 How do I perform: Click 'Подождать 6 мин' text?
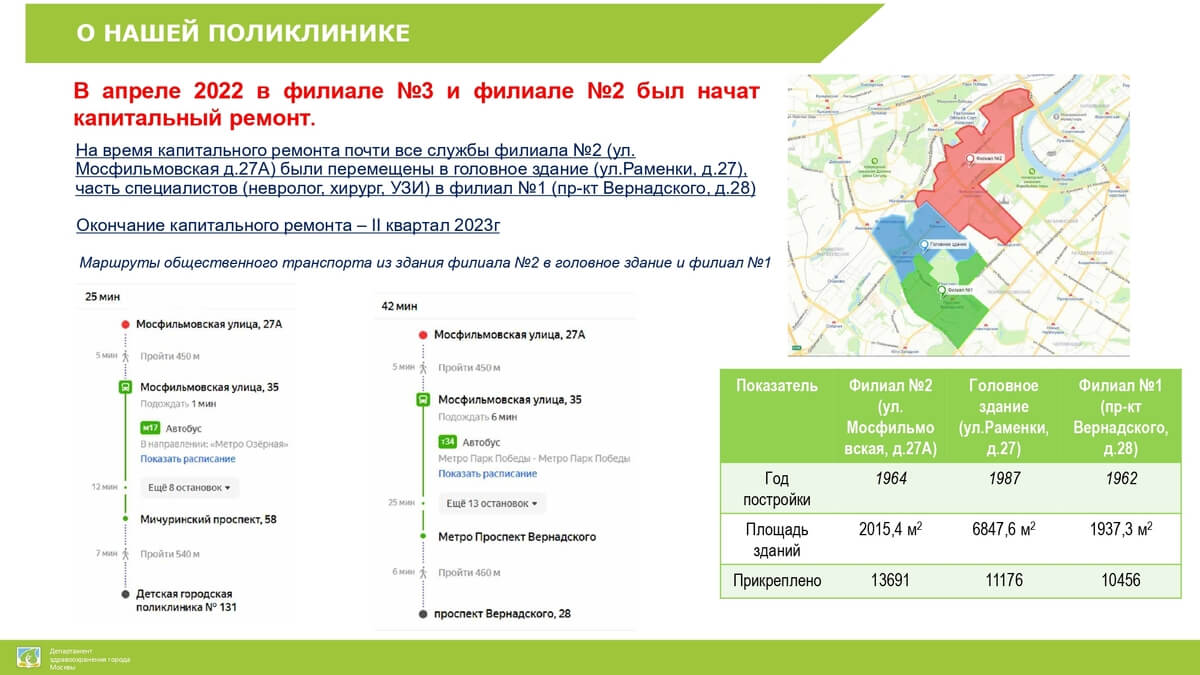[477, 416]
